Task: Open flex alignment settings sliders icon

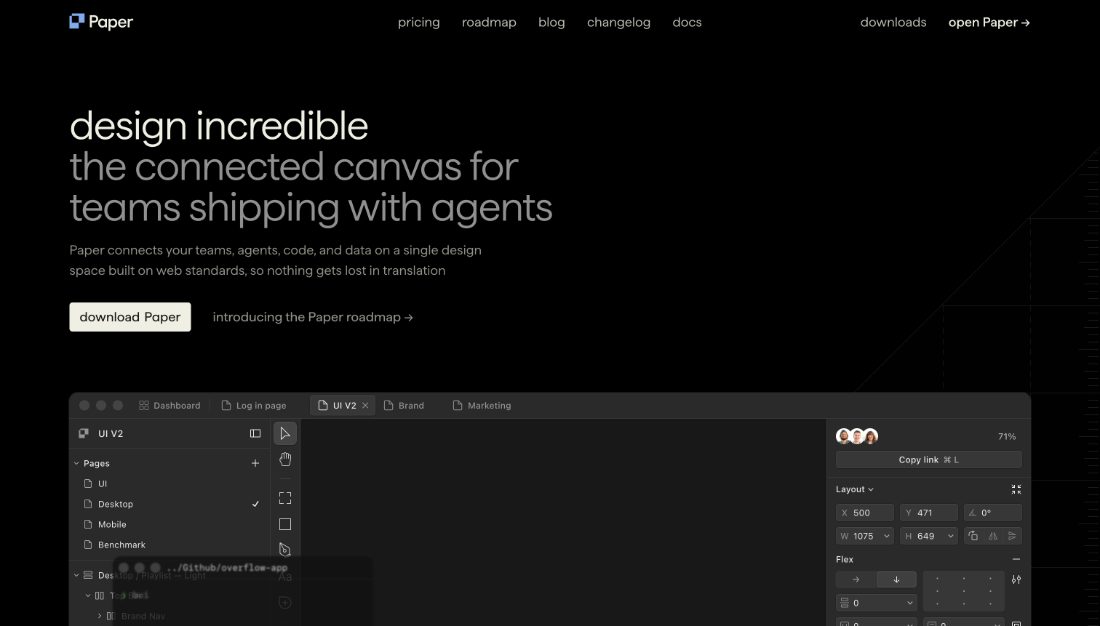Action: (x=1016, y=580)
